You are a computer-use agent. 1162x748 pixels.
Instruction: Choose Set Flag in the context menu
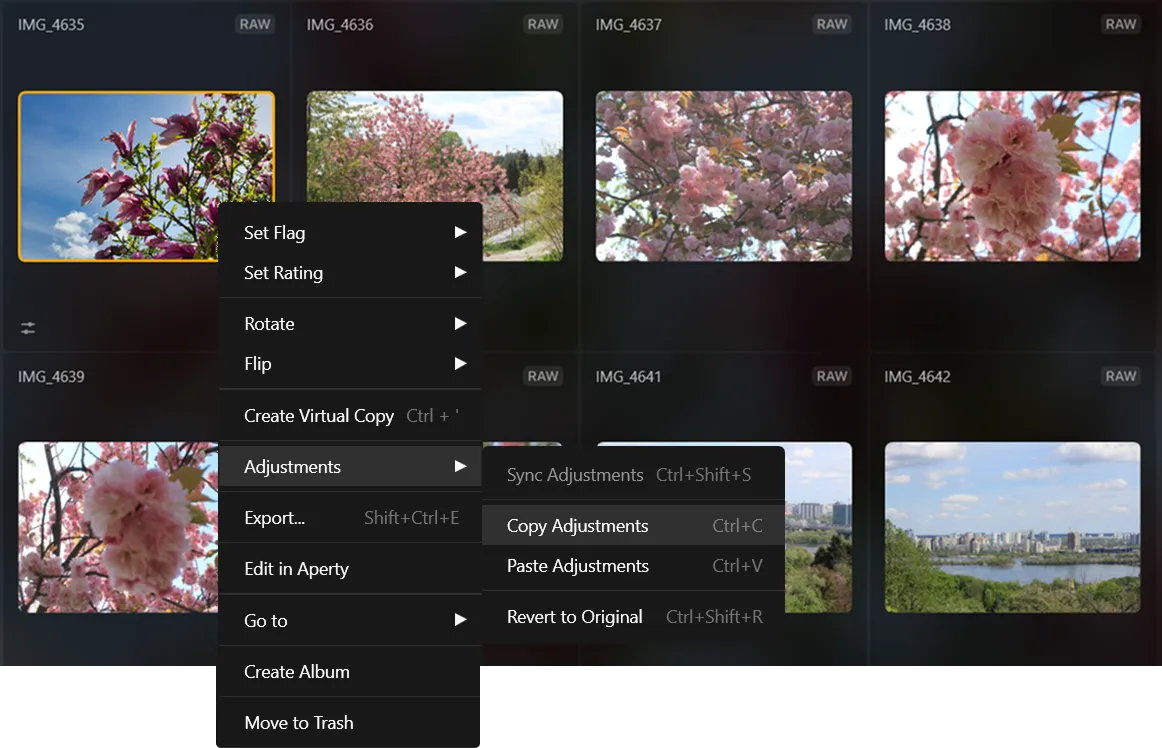pos(350,233)
